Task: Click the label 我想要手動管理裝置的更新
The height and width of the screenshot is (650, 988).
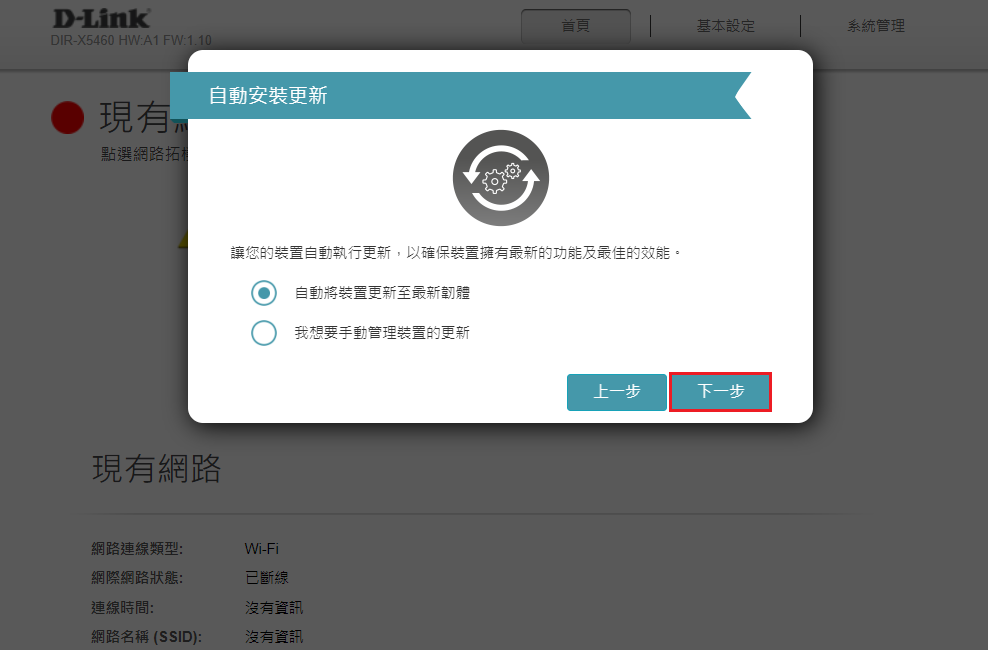Action: (x=382, y=333)
